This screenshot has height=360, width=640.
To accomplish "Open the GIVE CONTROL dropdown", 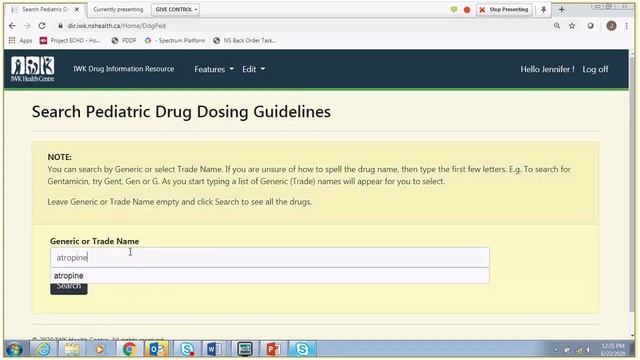I will pyautogui.click(x=176, y=9).
